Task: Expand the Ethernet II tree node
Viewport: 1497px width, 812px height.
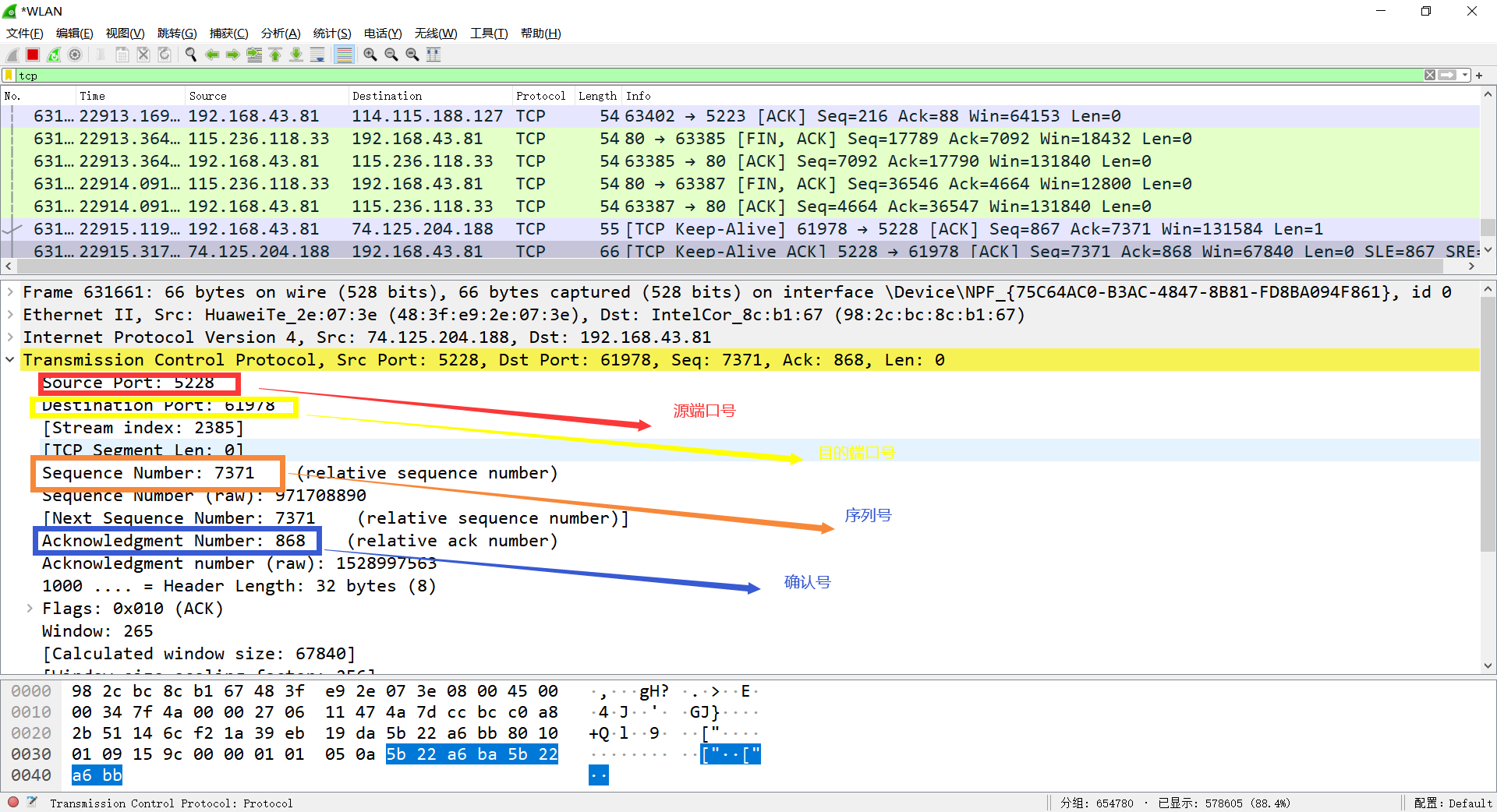Action: pos(10,315)
